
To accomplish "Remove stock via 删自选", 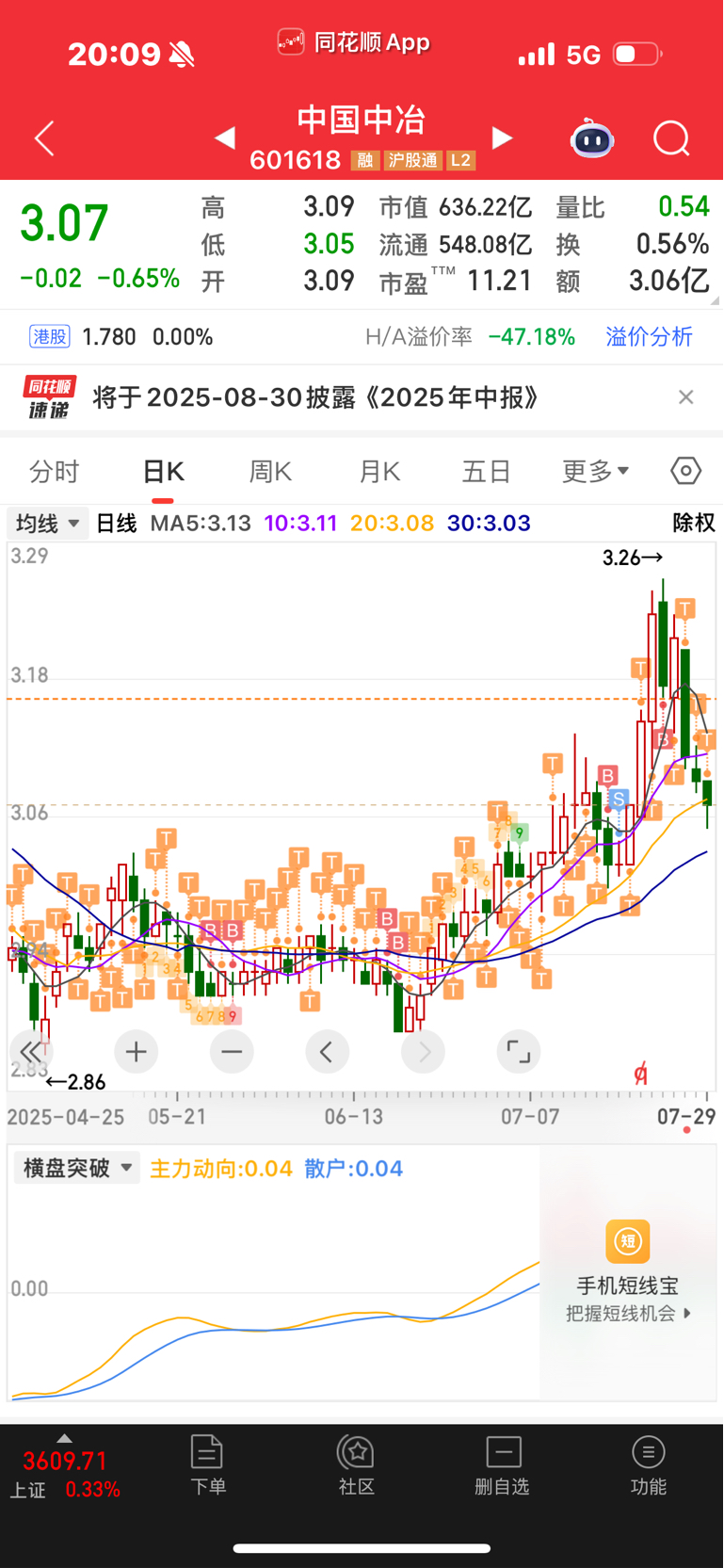I will (x=503, y=1464).
